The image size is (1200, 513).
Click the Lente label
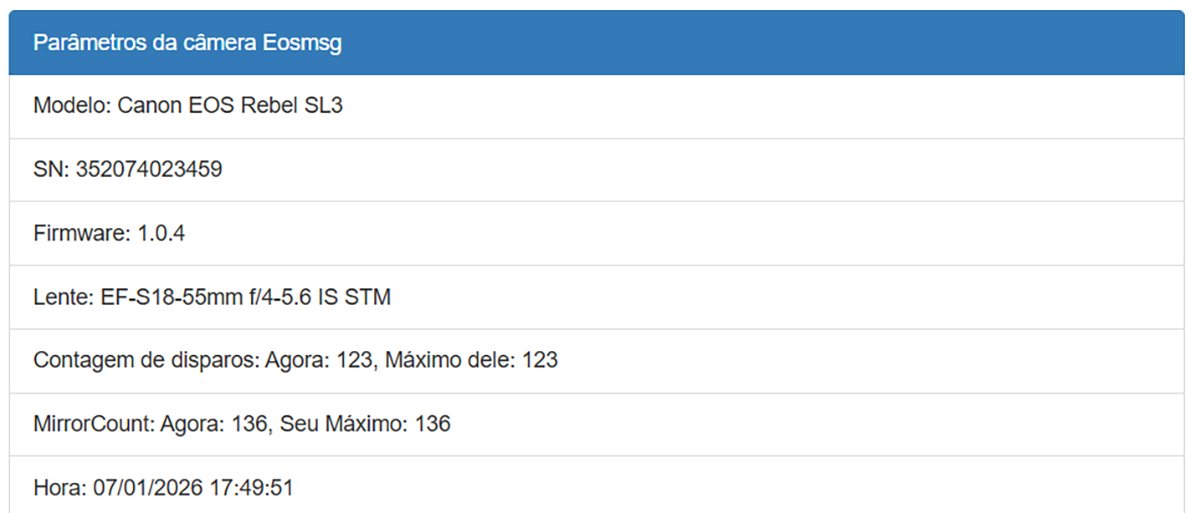[64, 297]
